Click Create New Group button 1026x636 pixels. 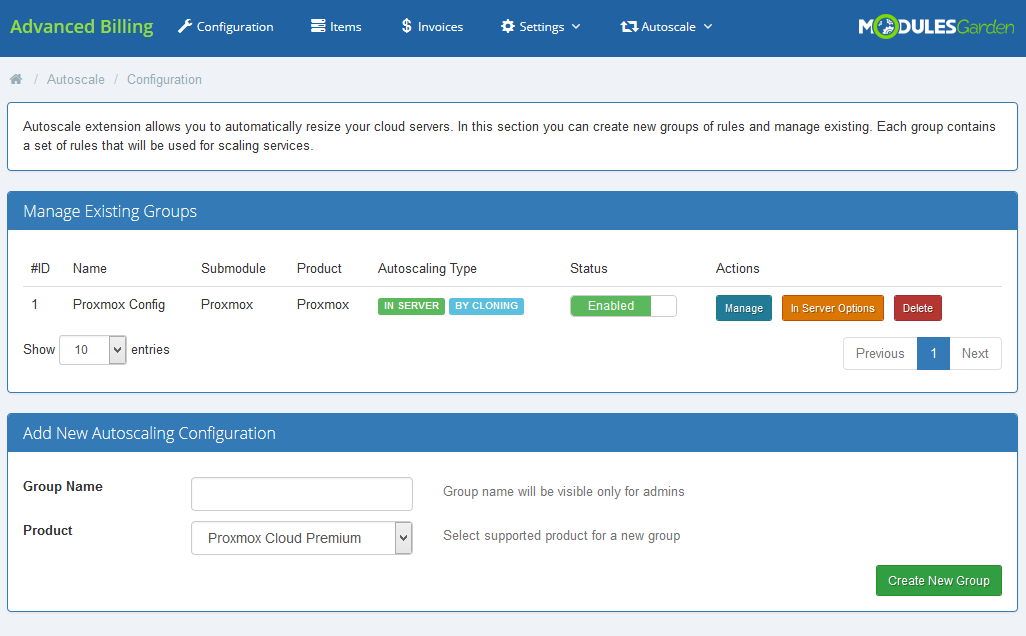[939, 580]
